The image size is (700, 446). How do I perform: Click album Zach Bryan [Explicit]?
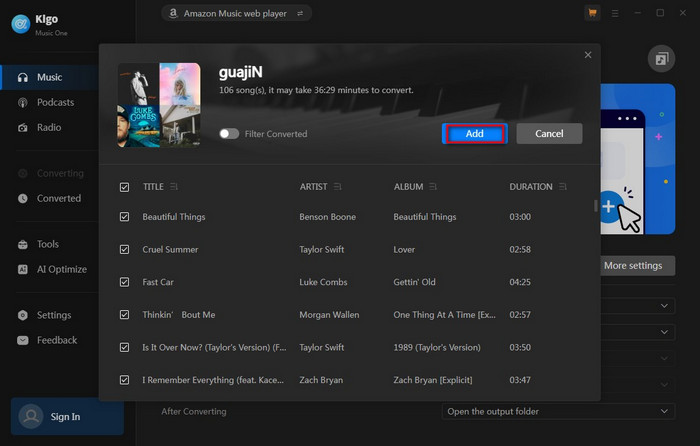(x=433, y=380)
